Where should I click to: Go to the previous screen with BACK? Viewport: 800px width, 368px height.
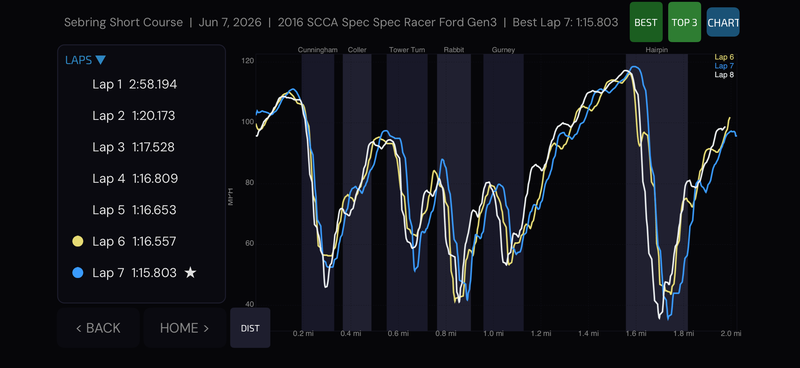point(98,328)
